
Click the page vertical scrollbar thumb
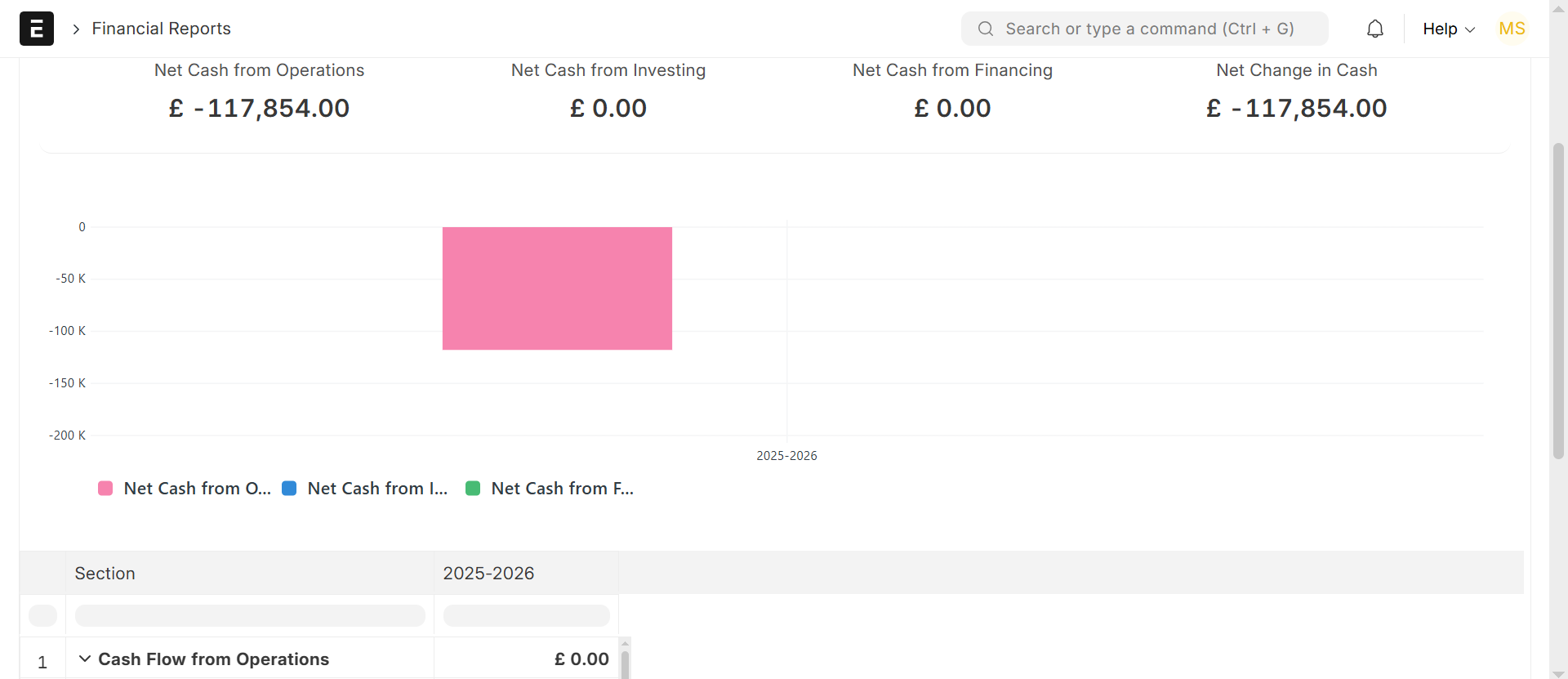tap(1558, 301)
